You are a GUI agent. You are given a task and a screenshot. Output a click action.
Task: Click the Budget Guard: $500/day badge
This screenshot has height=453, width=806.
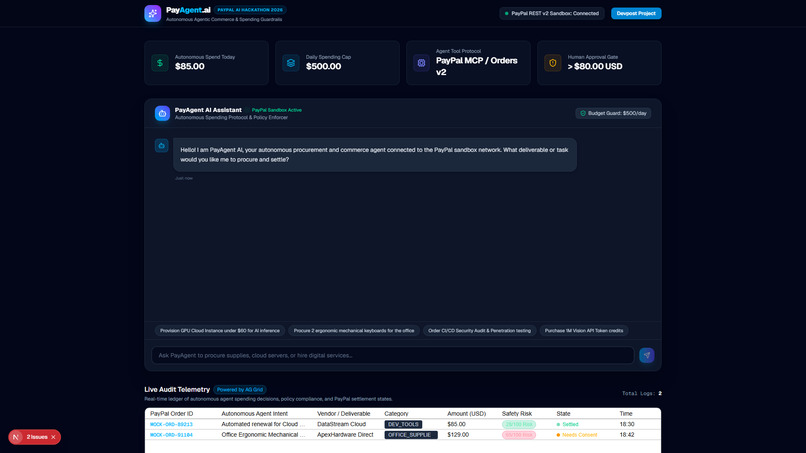tap(613, 113)
